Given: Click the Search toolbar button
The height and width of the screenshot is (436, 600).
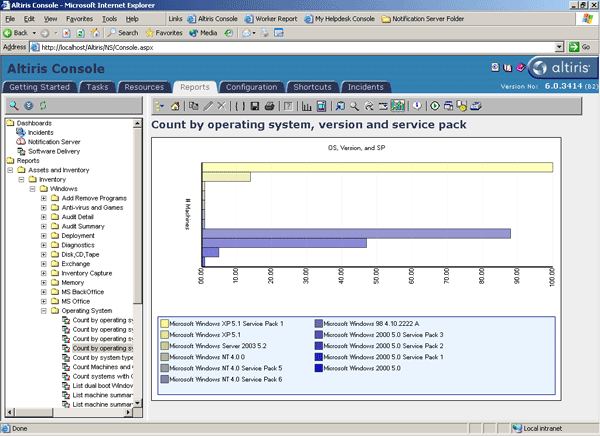Looking at the screenshot, I should (x=123, y=33).
